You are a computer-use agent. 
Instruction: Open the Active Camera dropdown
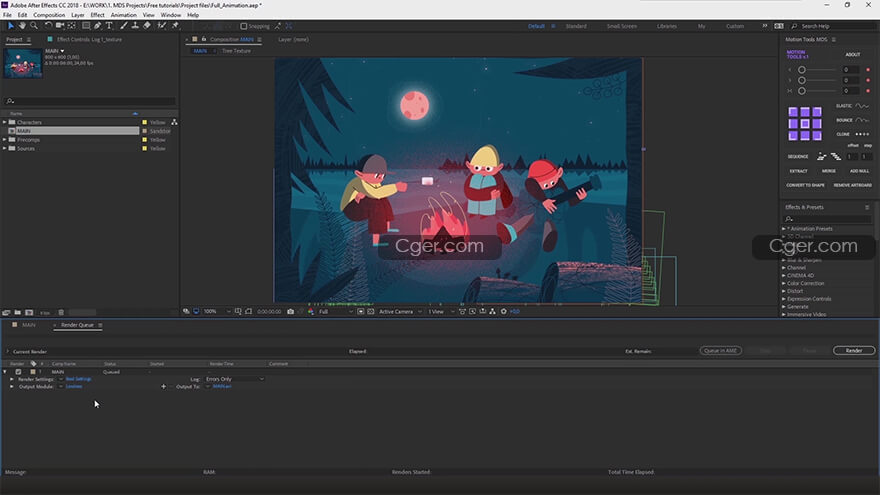pyautogui.click(x=400, y=311)
